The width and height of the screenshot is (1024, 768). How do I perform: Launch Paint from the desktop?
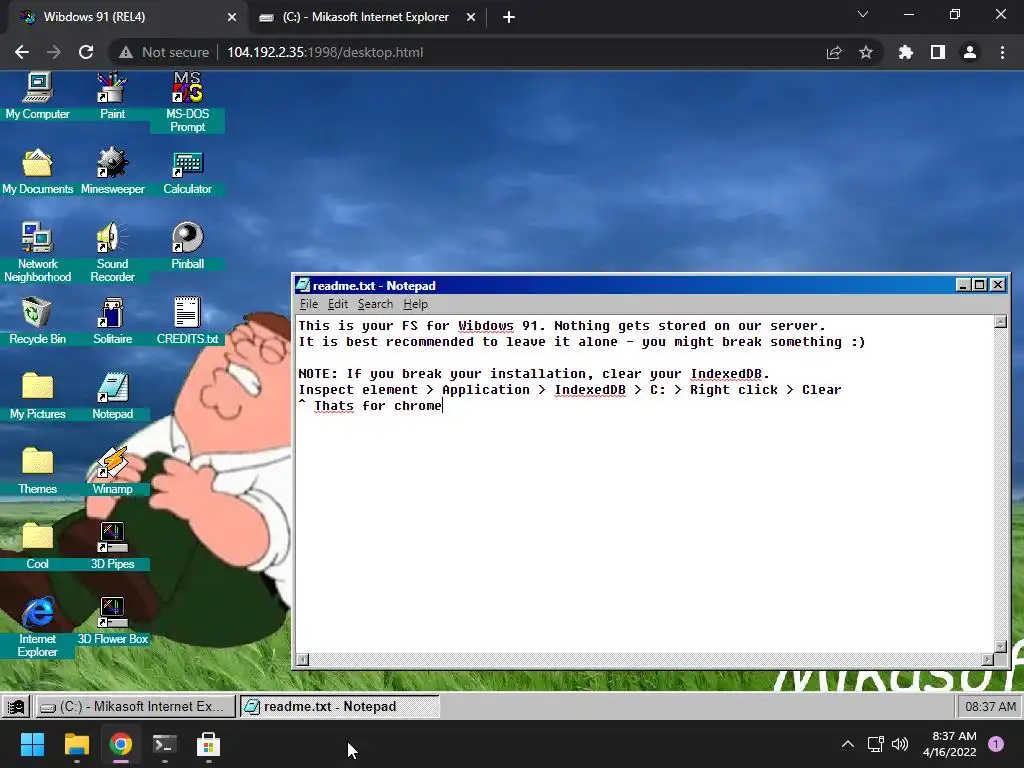tap(112, 97)
